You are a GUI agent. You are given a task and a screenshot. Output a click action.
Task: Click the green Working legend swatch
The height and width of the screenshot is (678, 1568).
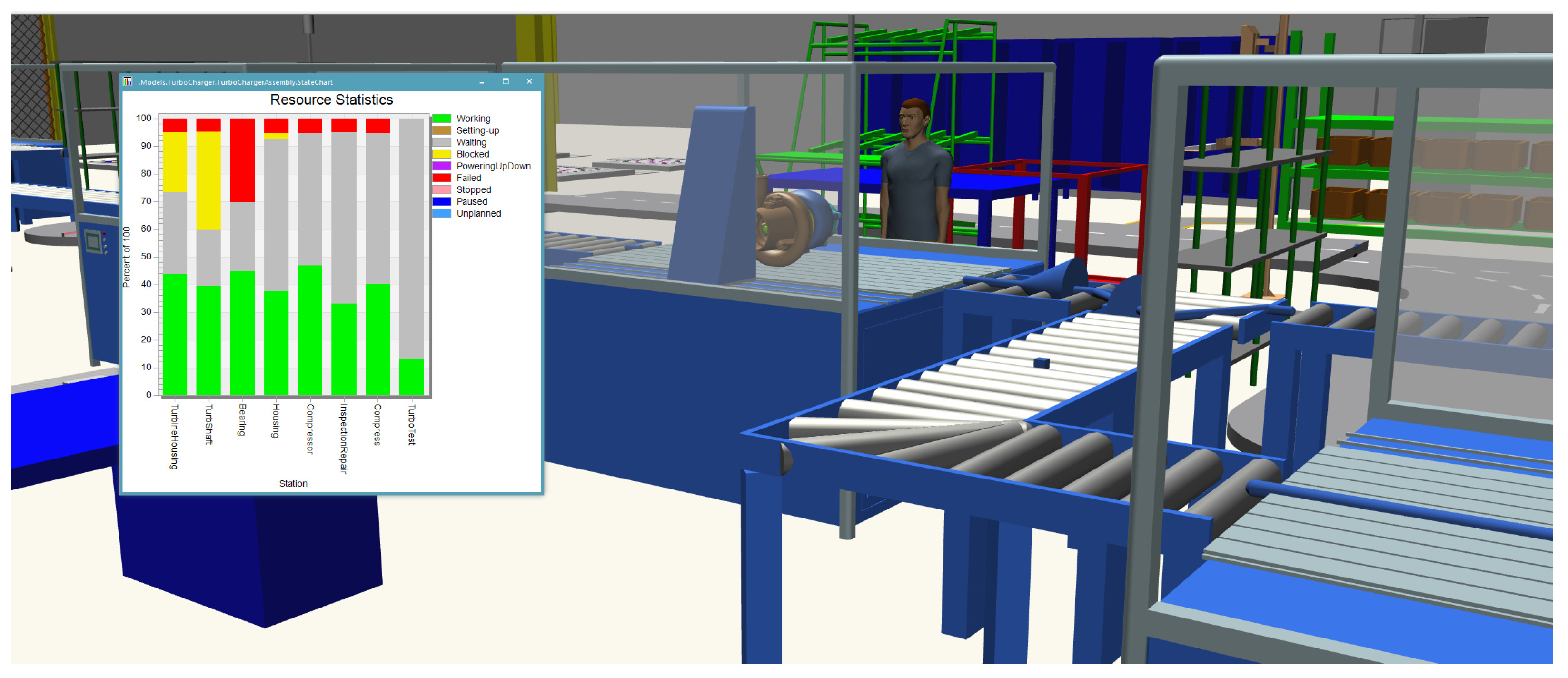[x=442, y=119]
